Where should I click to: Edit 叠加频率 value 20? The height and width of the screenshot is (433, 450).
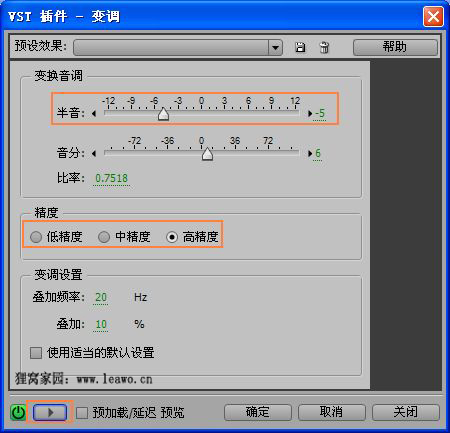101,297
